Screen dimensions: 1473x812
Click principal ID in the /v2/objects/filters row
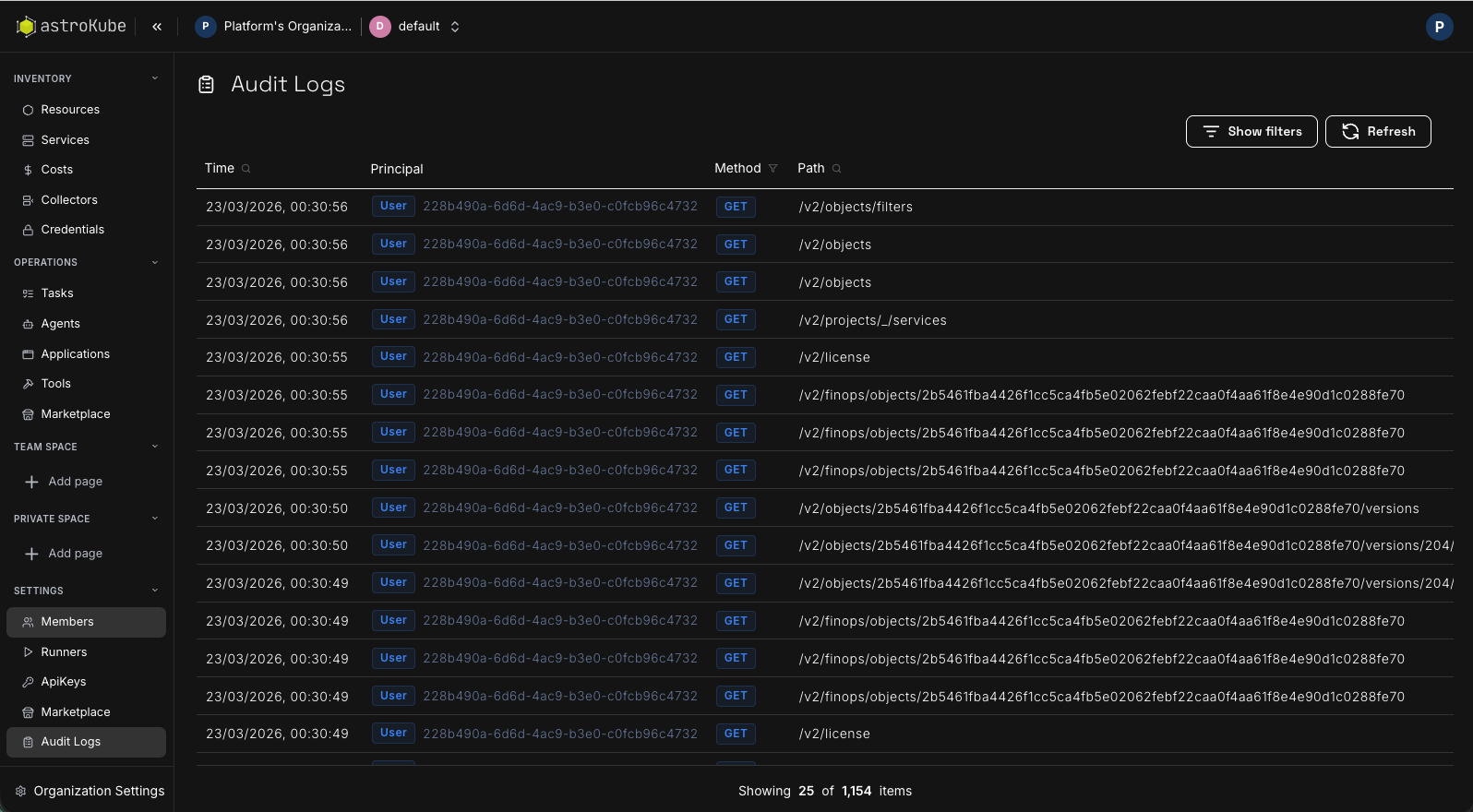click(560, 207)
